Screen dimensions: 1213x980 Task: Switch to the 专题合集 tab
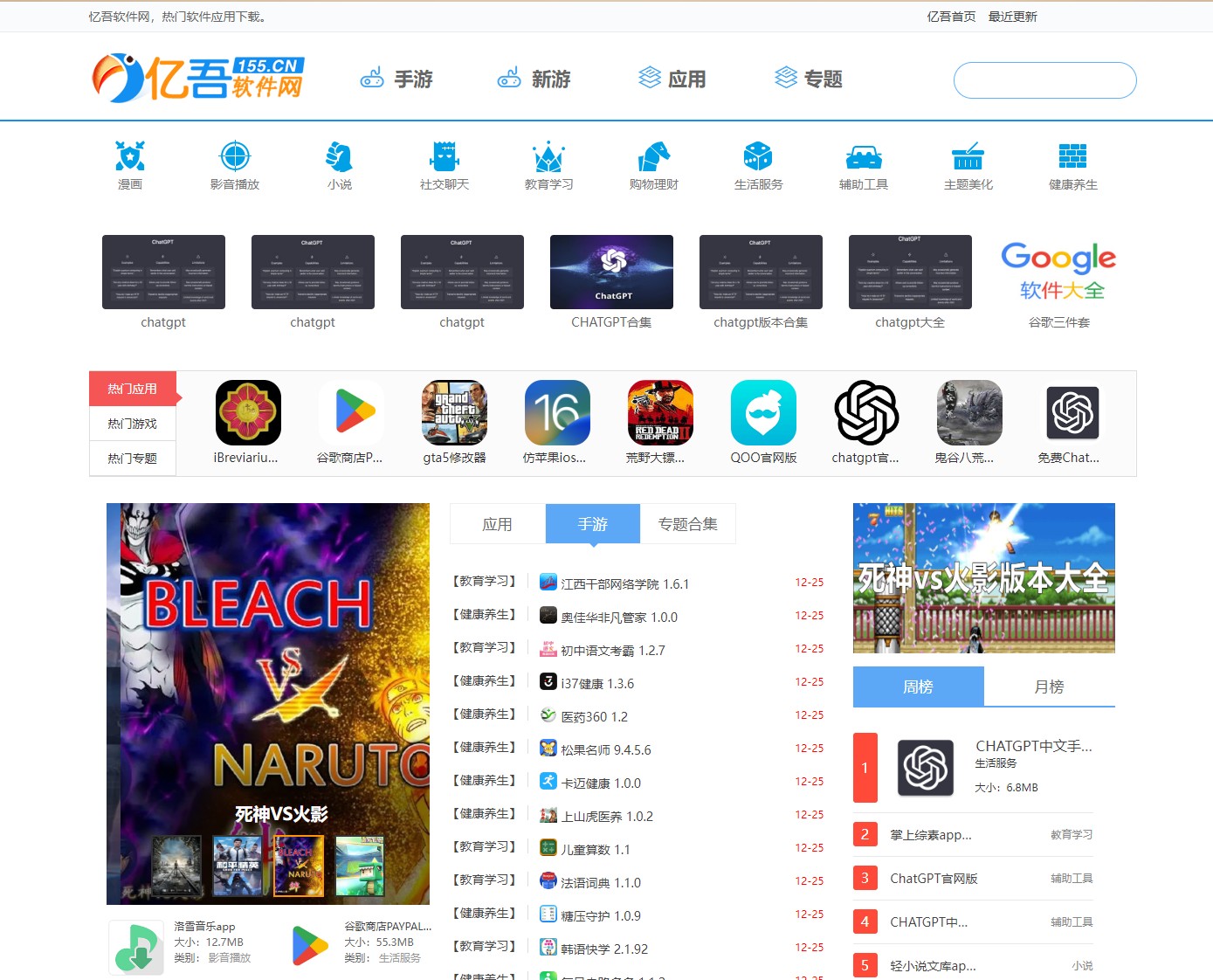point(688,523)
